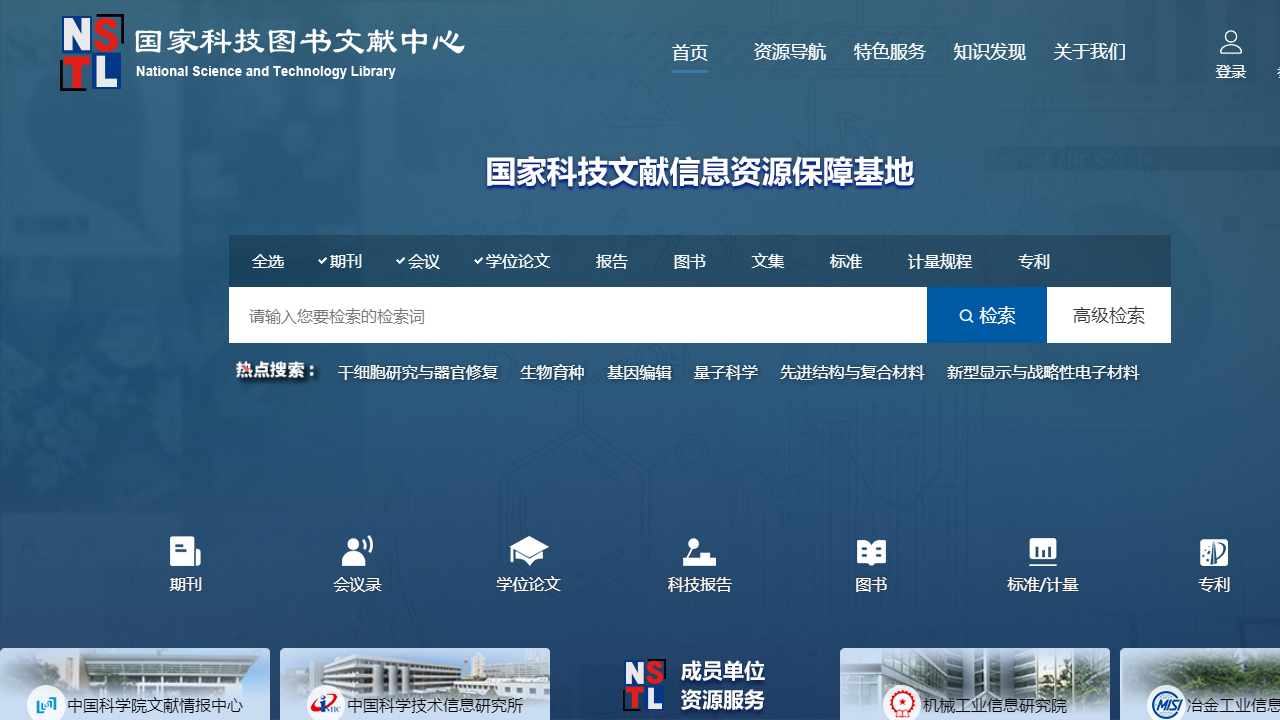
Task: Open the 科技报告 reports icon
Action: click(x=700, y=552)
